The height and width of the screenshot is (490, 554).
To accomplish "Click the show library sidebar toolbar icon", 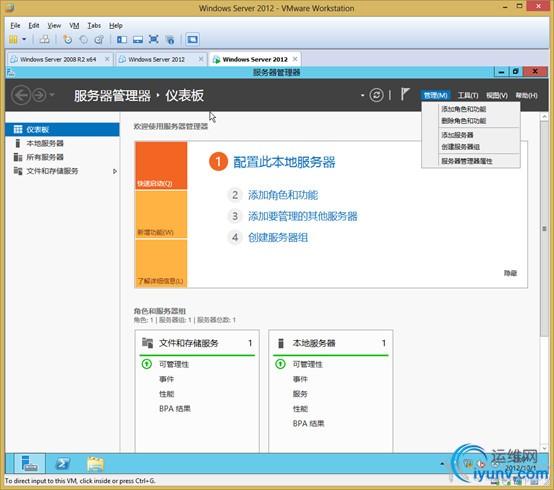I will [x=122, y=39].
